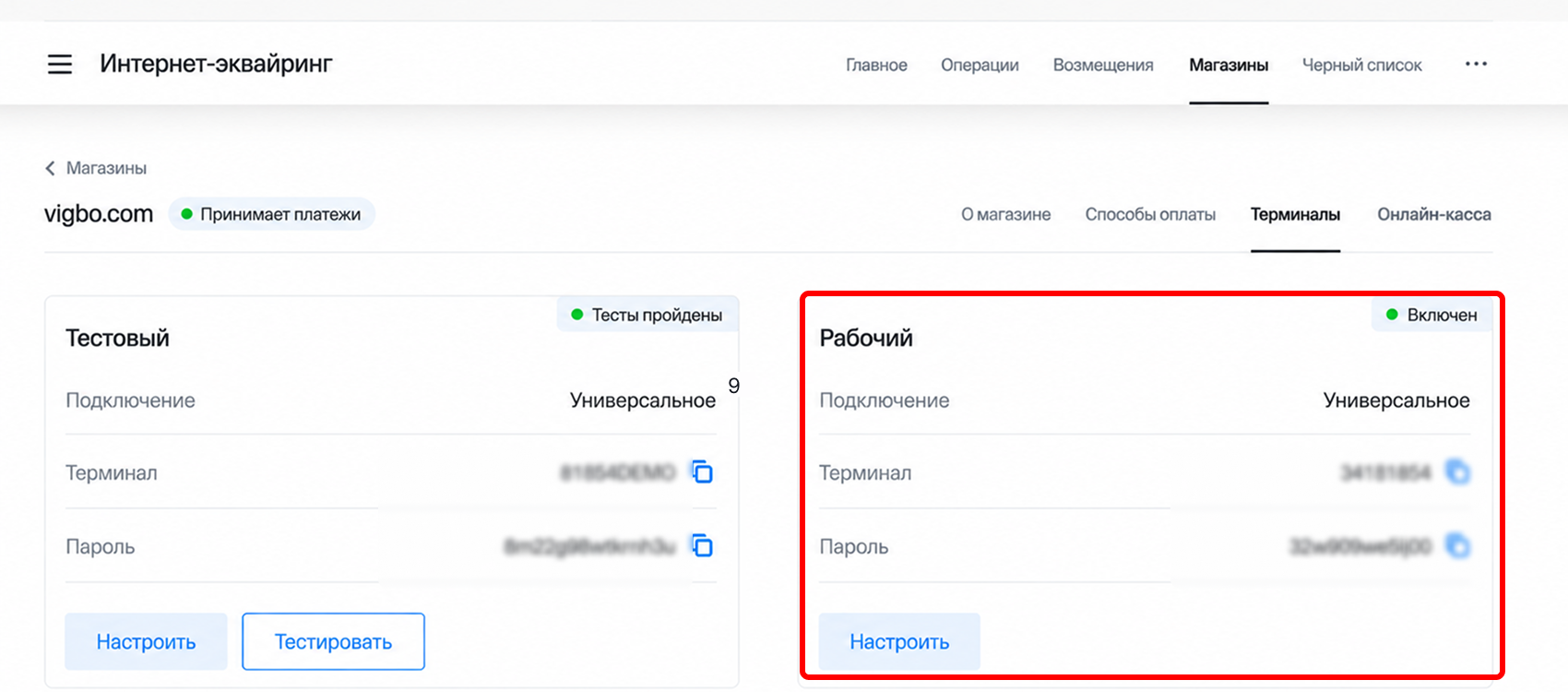
Task: Open the Черный список tab
Action: click(1361, 66)
